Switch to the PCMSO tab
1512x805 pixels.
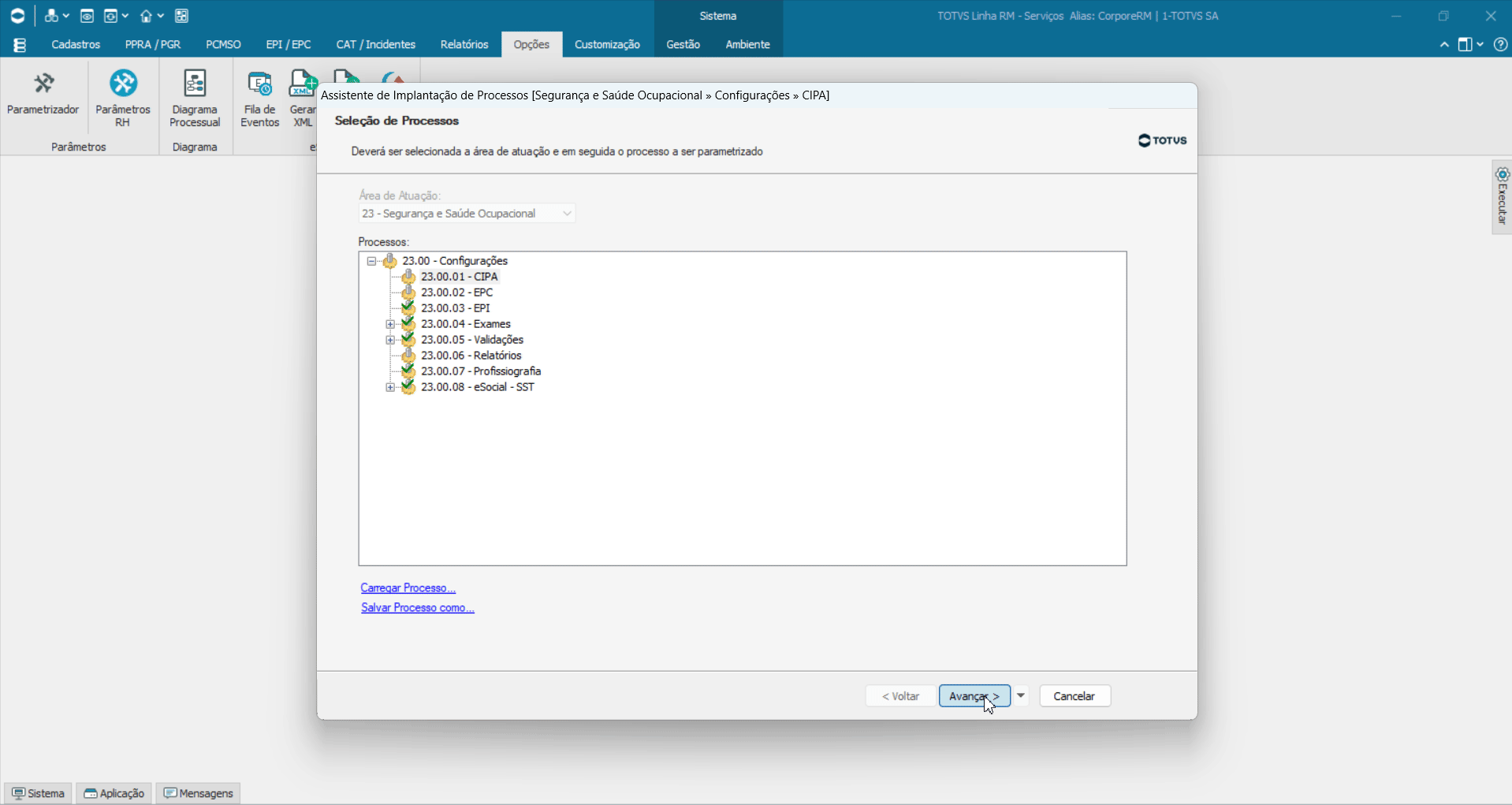point(223,45)
